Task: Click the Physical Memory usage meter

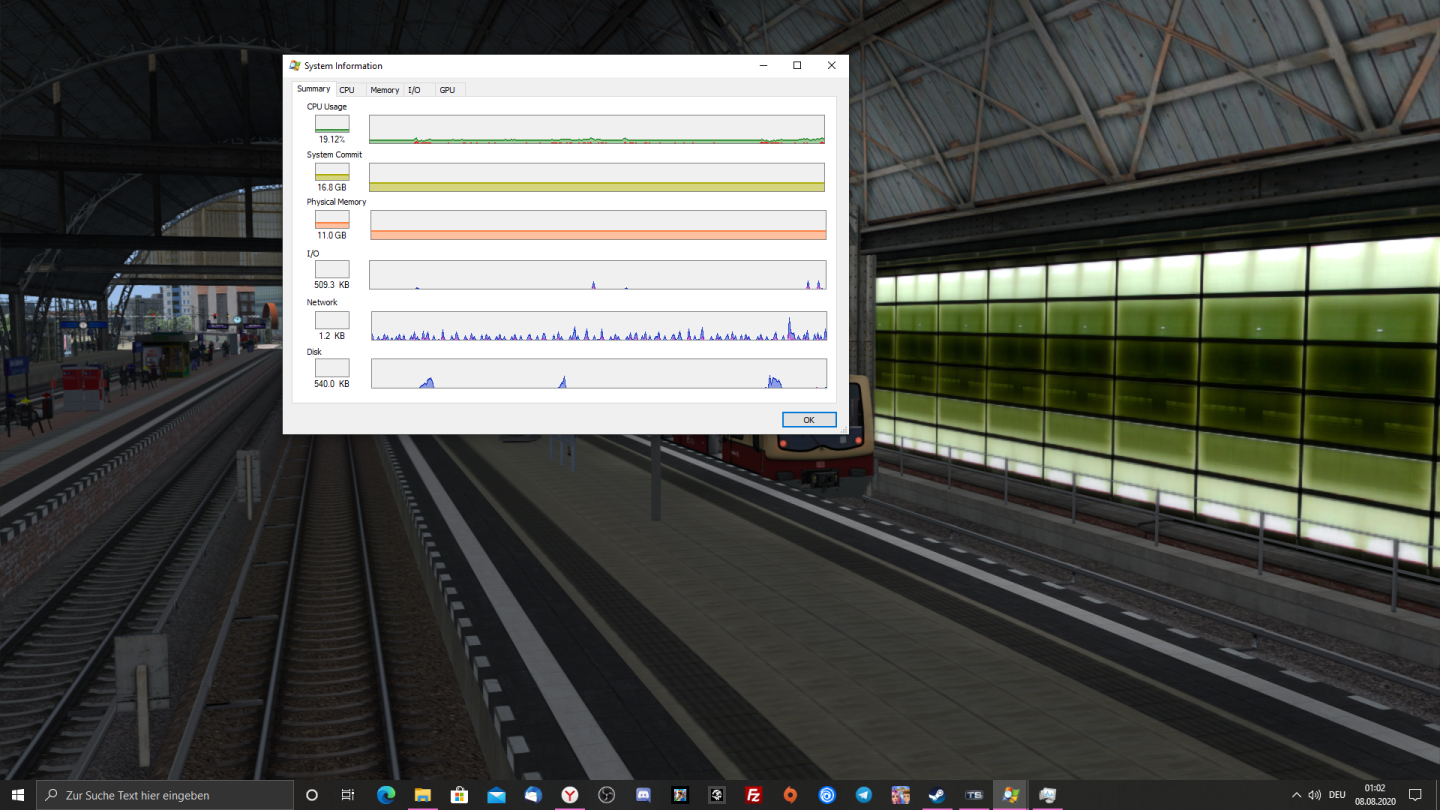Action: pyautogui.click(x=332, y=219)
